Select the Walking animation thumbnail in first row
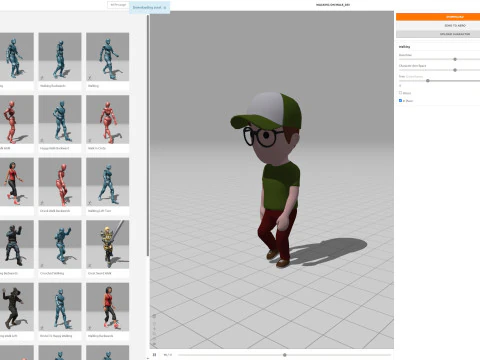This screenshot has height=360, width=480. pyautogui.click(x=107, y=57)
